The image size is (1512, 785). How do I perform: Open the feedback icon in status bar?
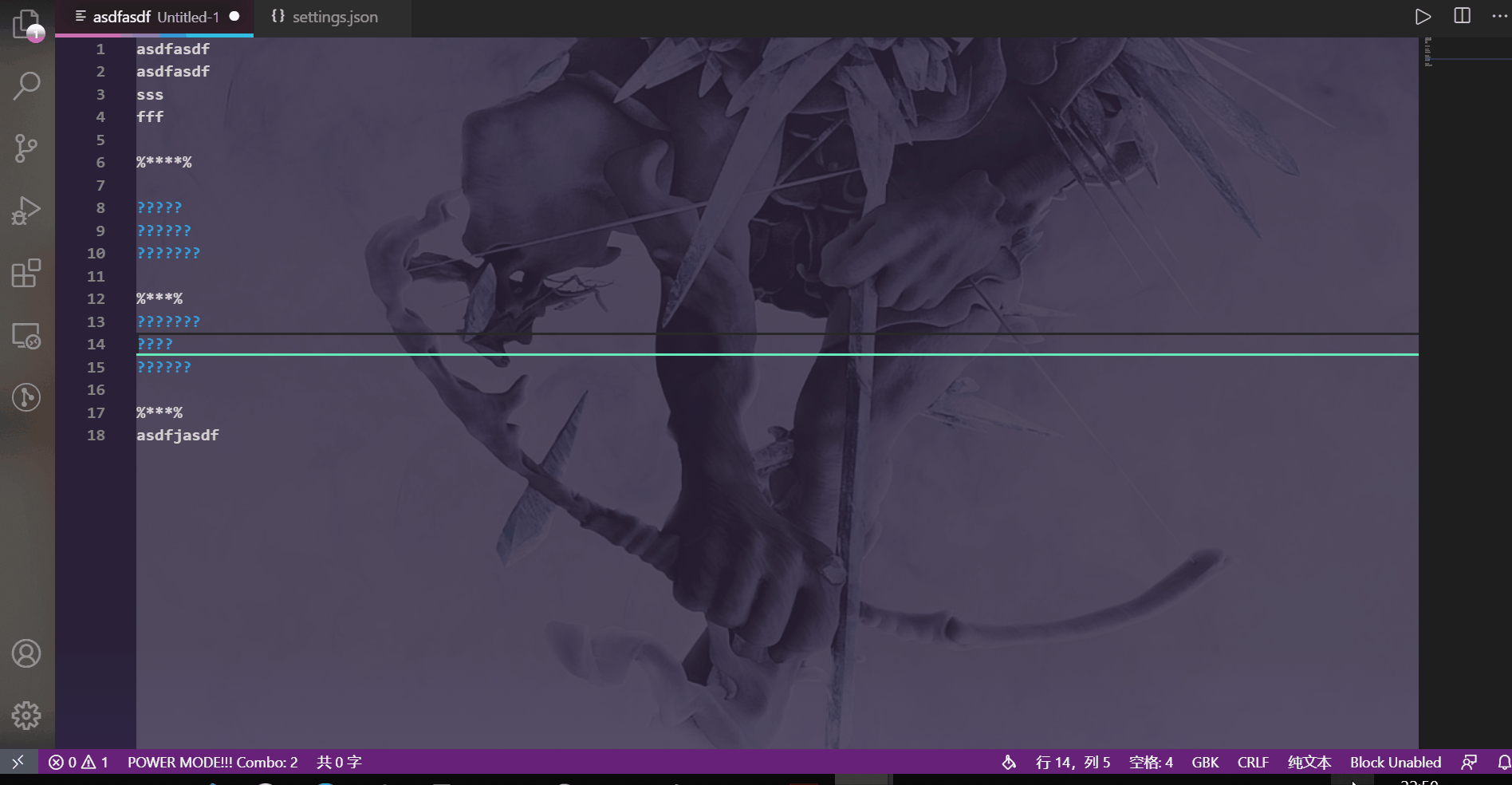pos(1468,762)
